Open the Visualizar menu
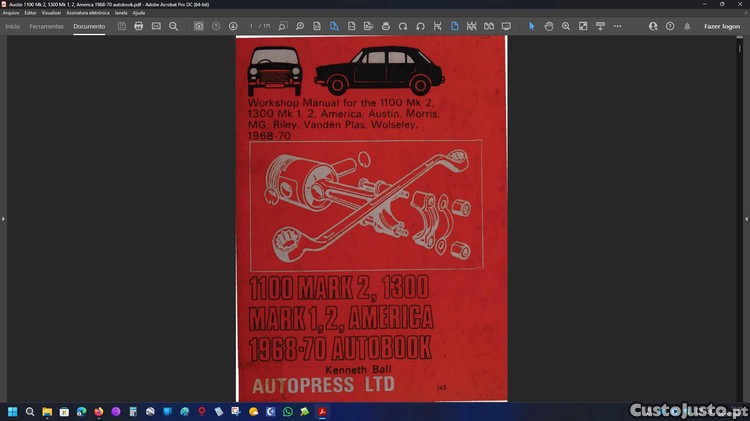This screenshot has height=421, width=750. pyautogui.click(x=51, y=12)
